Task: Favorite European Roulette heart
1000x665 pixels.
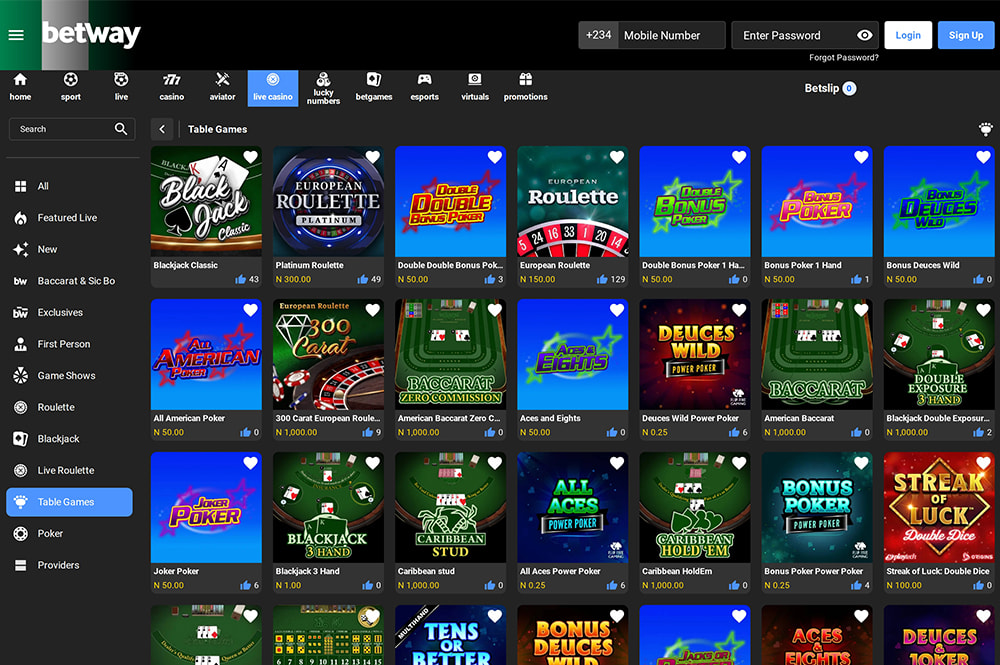Action: [x=617, y=157]
